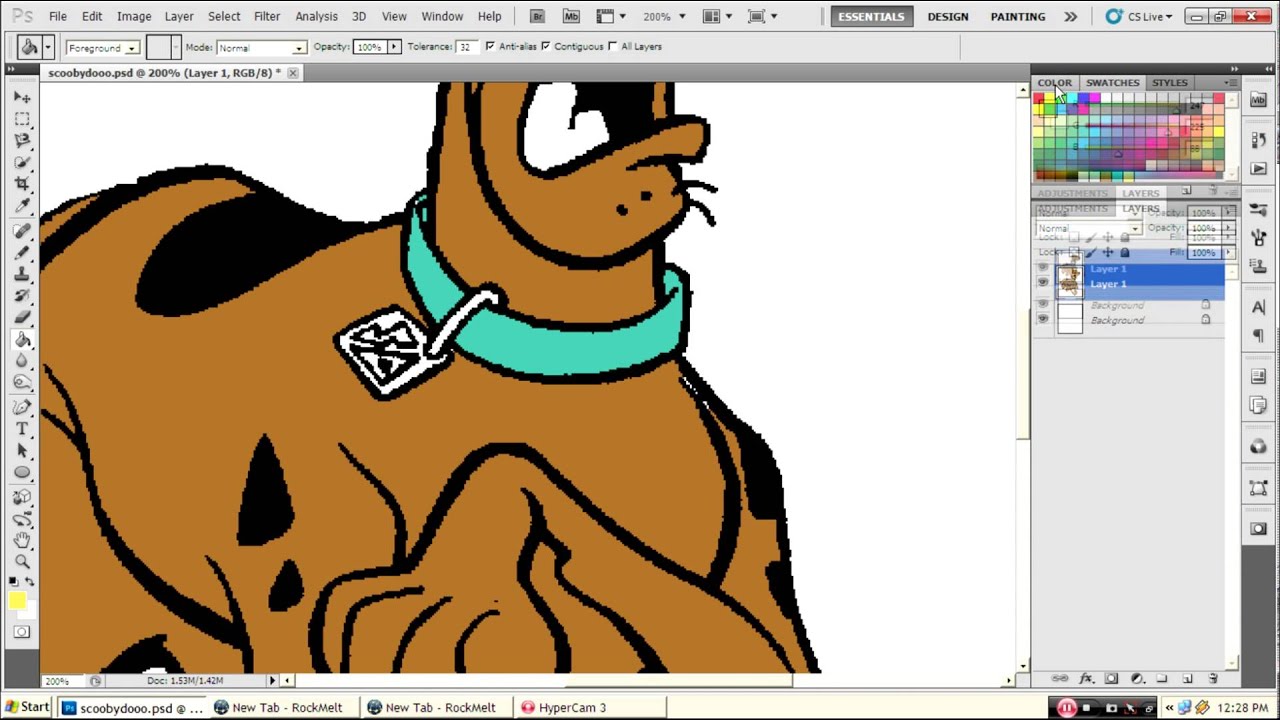The image size is (1280, 720).
Task: Toggle Quick Mask mode icon
Action: click(22, 632)
